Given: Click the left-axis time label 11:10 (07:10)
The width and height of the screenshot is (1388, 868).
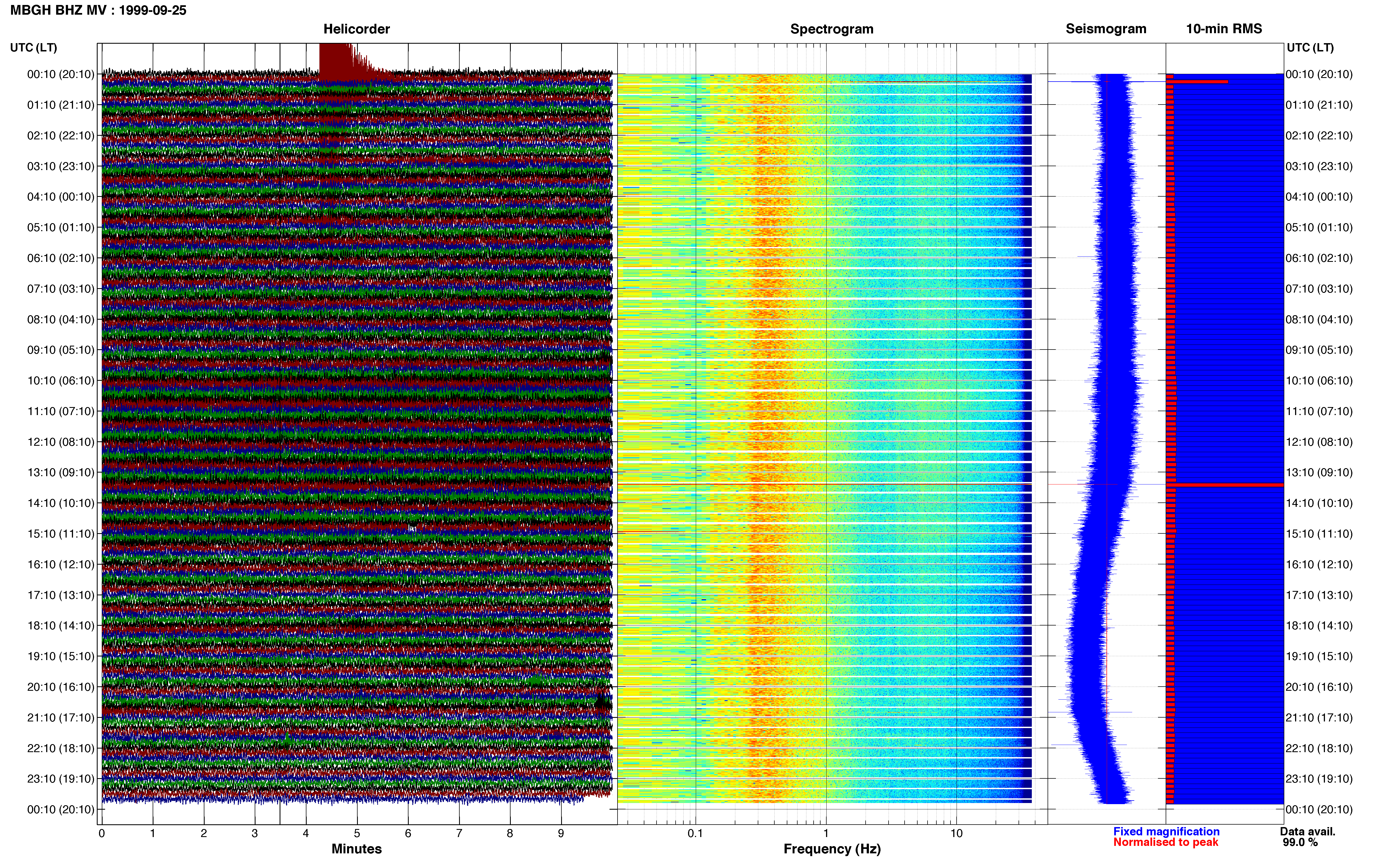Looking at the screenshot, I should point(61,412).
